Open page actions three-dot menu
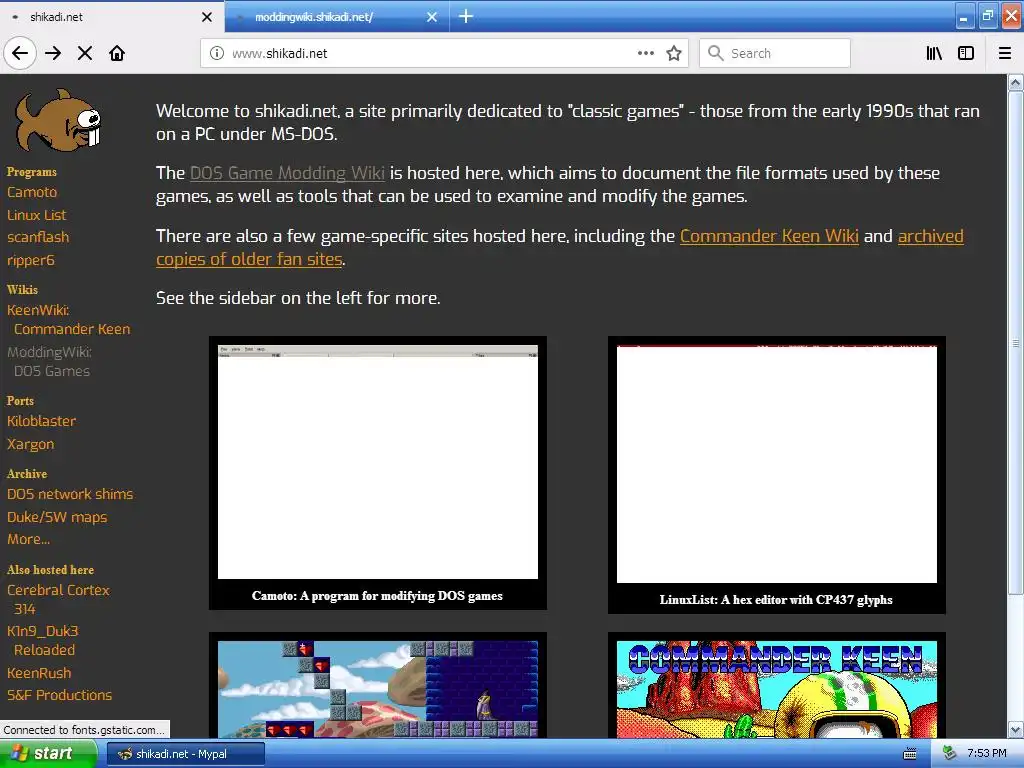1024x768 pixels. pyautogui.click(x=645, y=53)
